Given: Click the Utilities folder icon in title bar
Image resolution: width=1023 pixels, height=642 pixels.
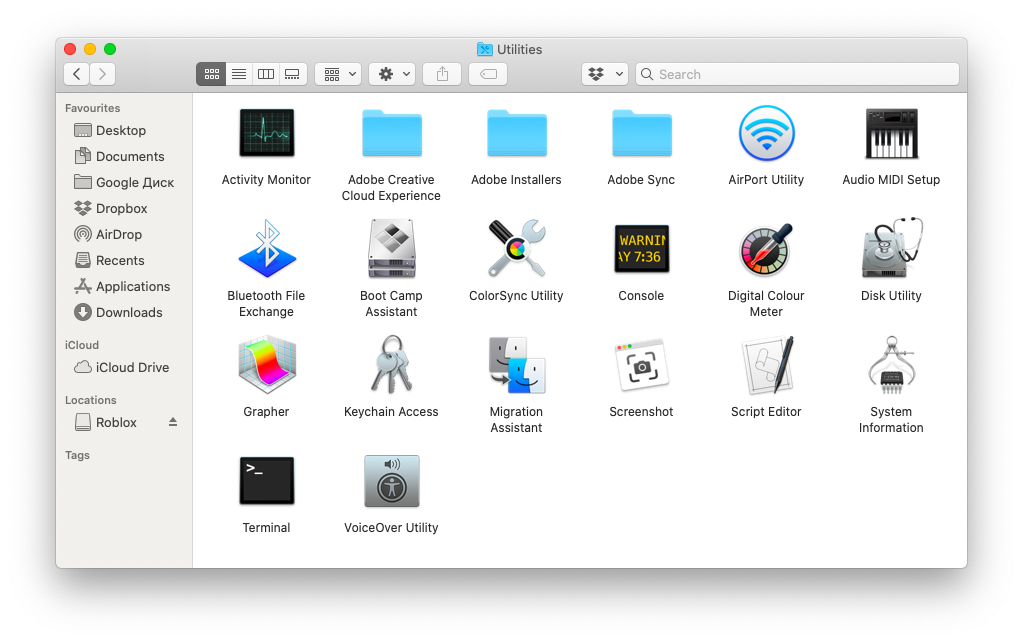Looking at the screenshot, I should pos(484,49).
